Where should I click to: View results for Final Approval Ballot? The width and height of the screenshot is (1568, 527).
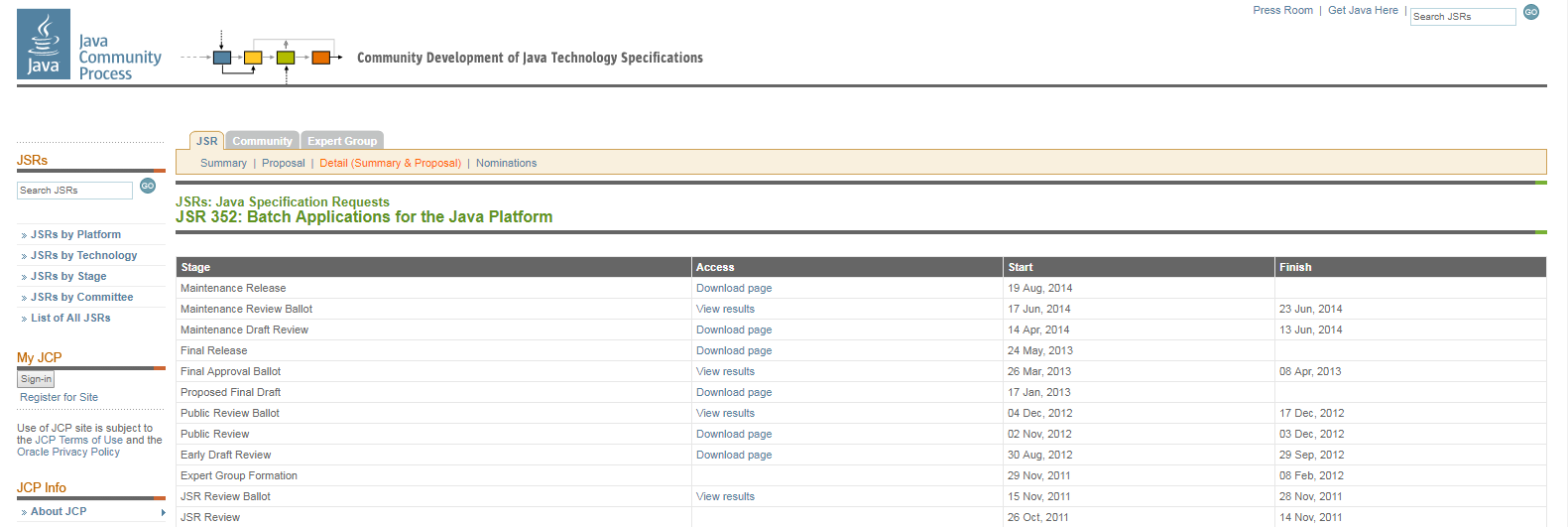[725, 372]
